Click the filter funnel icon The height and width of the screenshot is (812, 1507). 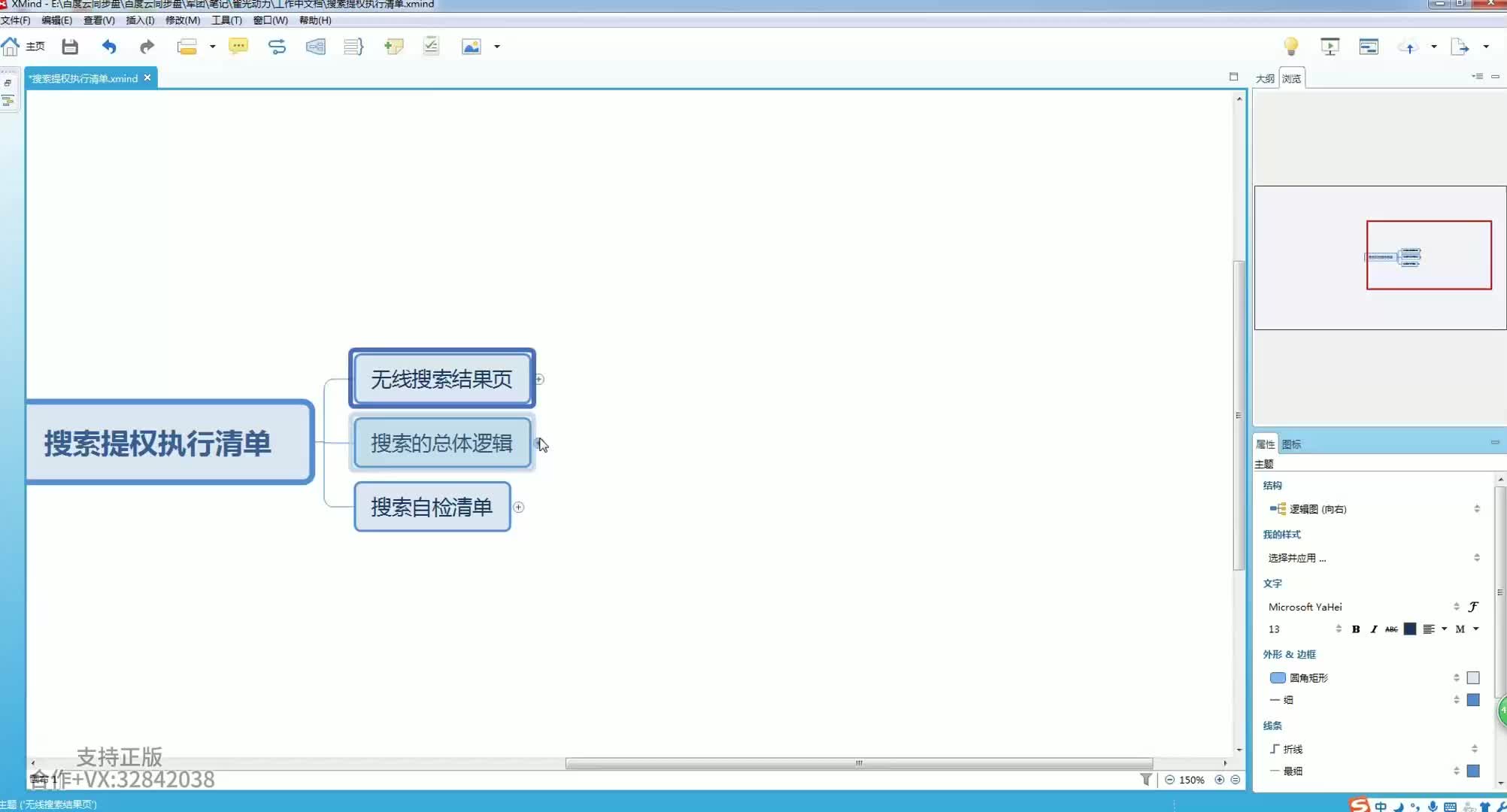(1146, 780)
